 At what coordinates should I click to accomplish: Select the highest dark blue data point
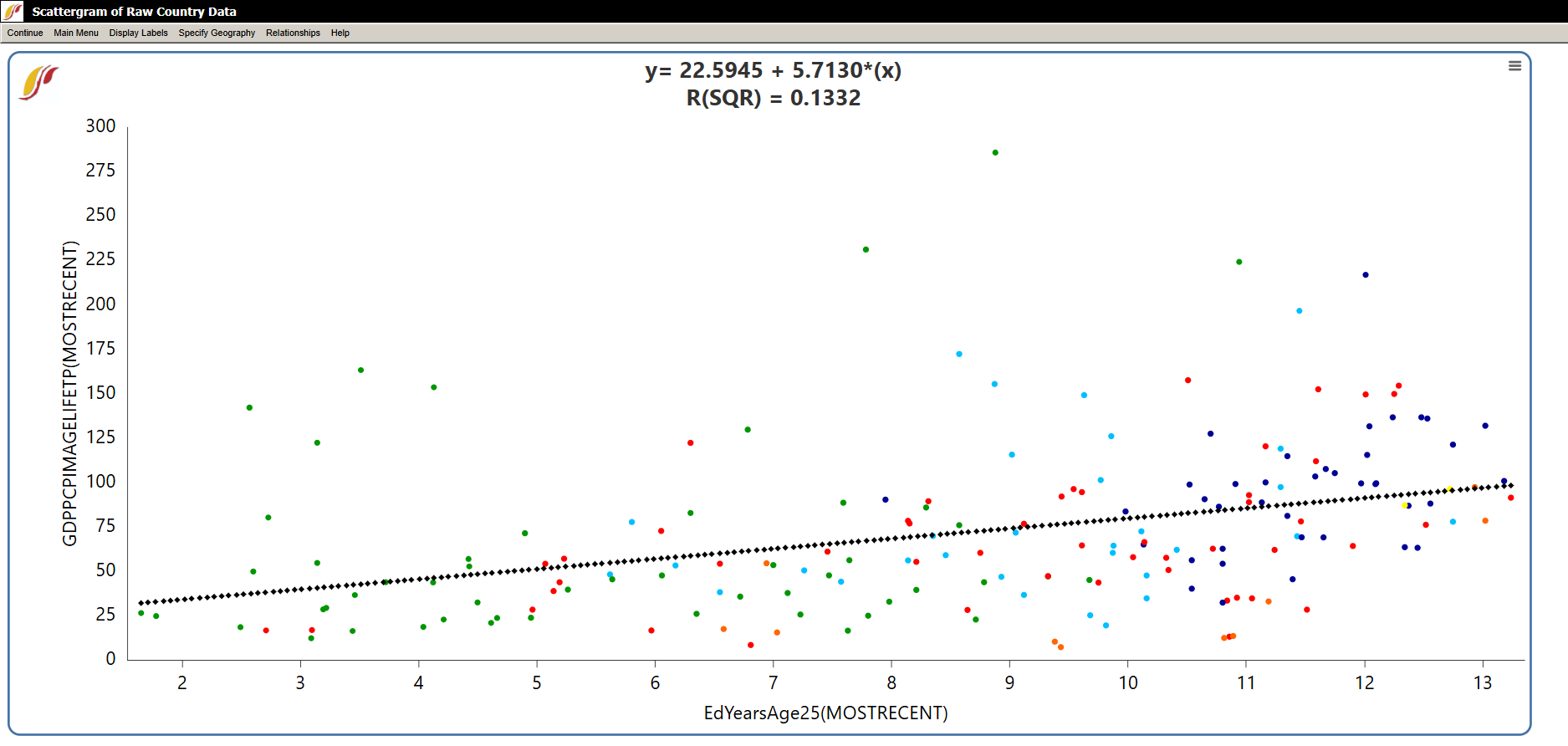click(1366, 275)
